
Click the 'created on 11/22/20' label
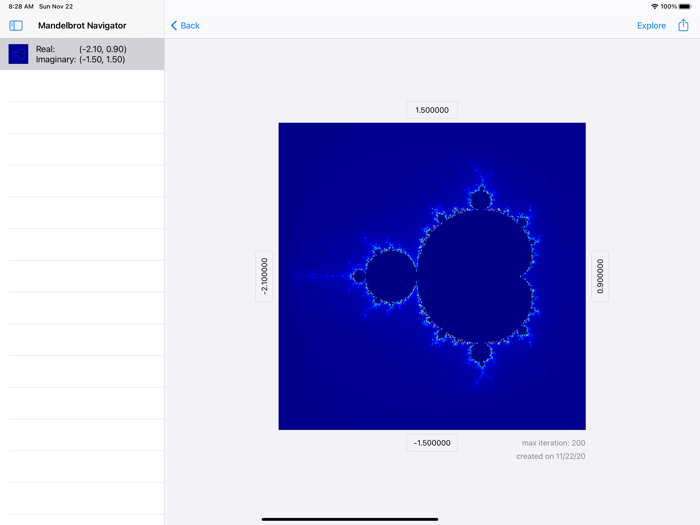tap(550, 456)
